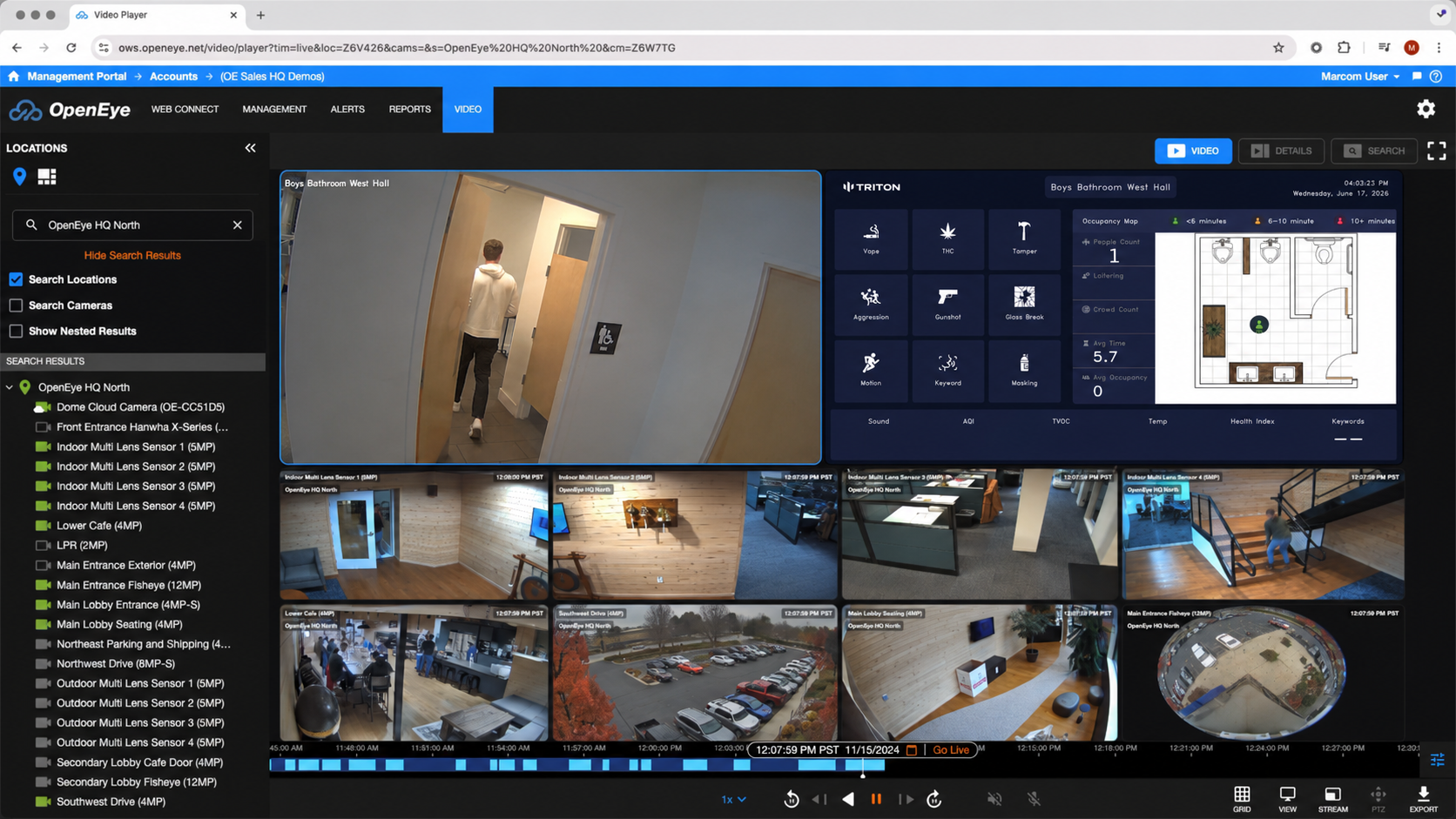
Task: Skip backward with the rewind arrow
Action: (791, 799)
